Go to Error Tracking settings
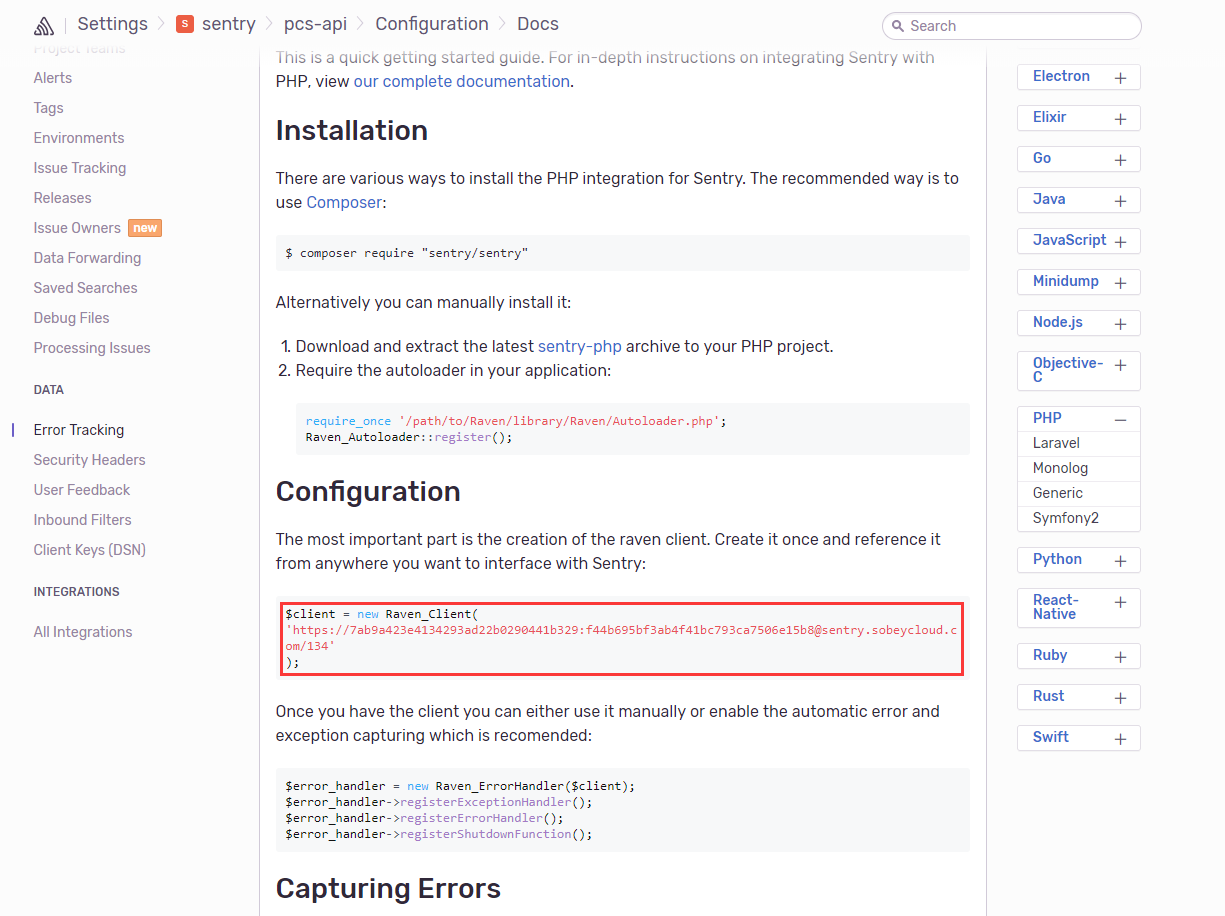The width and height of the screenshot is (1225, 916). (79, 430)
